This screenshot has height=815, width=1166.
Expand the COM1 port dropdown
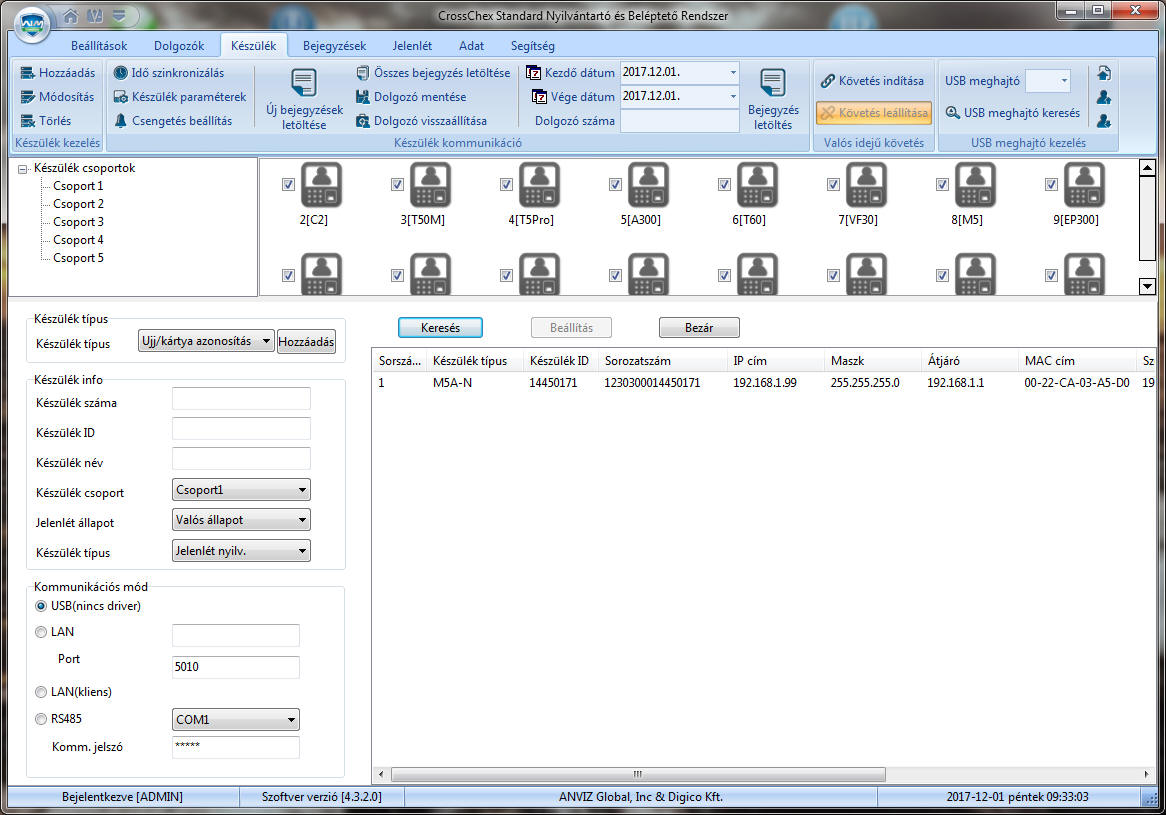pyautogui.click(x=291, y=720)
